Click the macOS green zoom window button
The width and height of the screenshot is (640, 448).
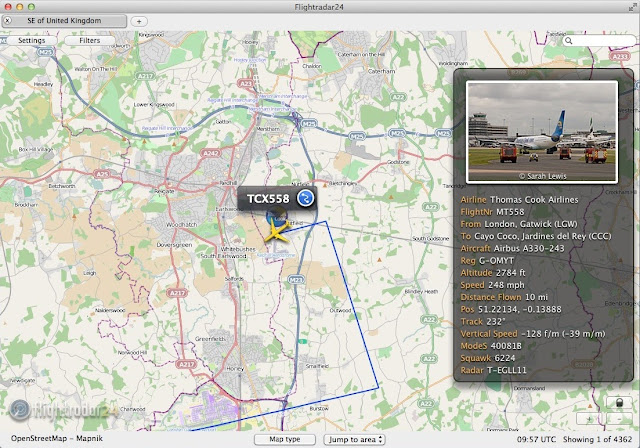(31, 7)
